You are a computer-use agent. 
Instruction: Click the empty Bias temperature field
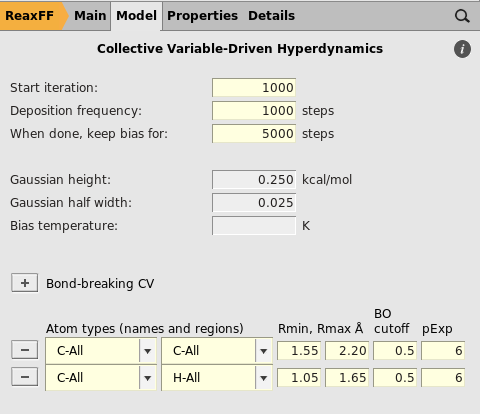click(254, 226)
